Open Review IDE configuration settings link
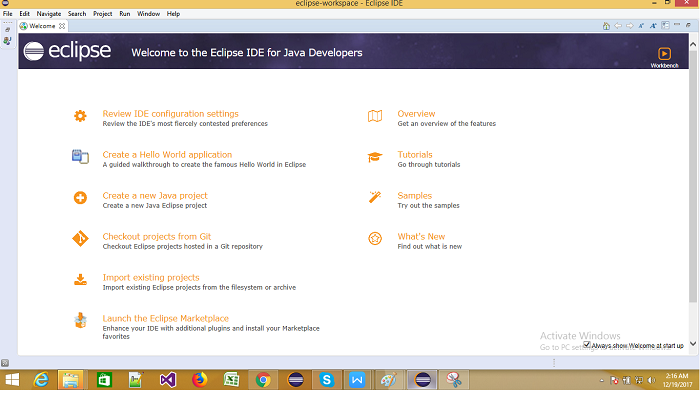 click(171, 114)
